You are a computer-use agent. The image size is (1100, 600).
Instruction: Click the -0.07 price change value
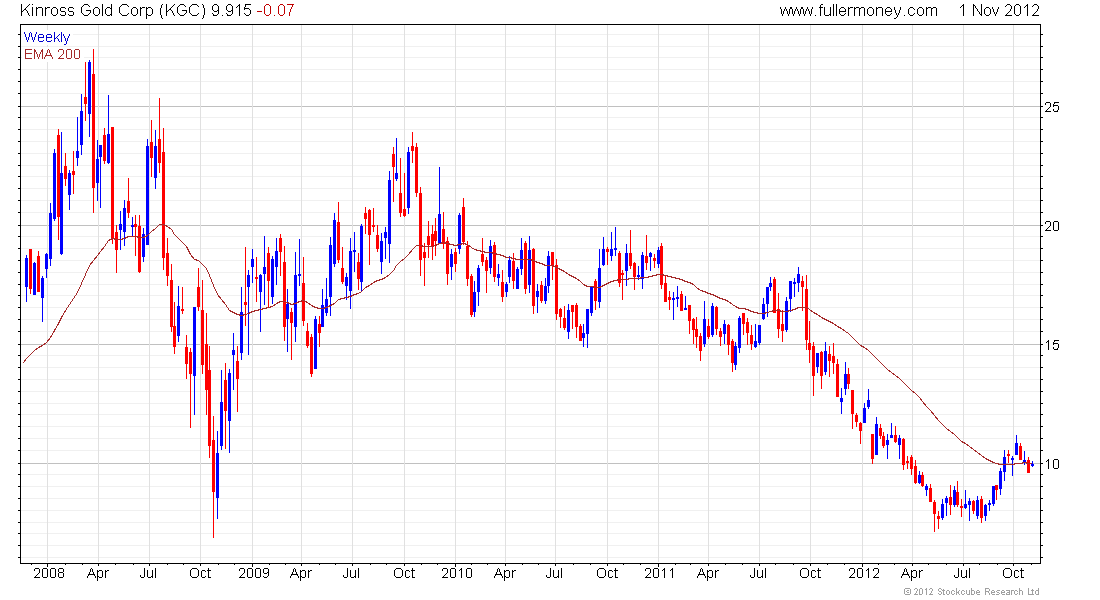coord(275,11)
